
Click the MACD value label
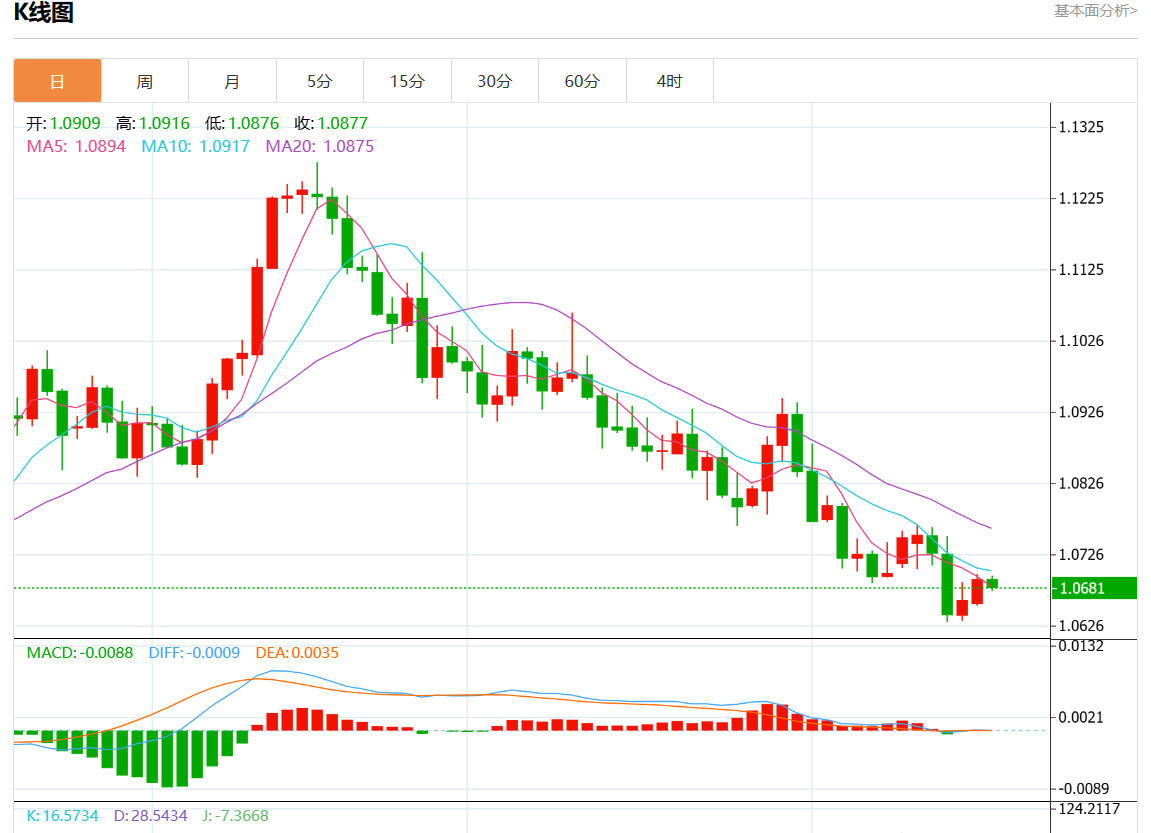pyautogui.click(x=79, y=653)
